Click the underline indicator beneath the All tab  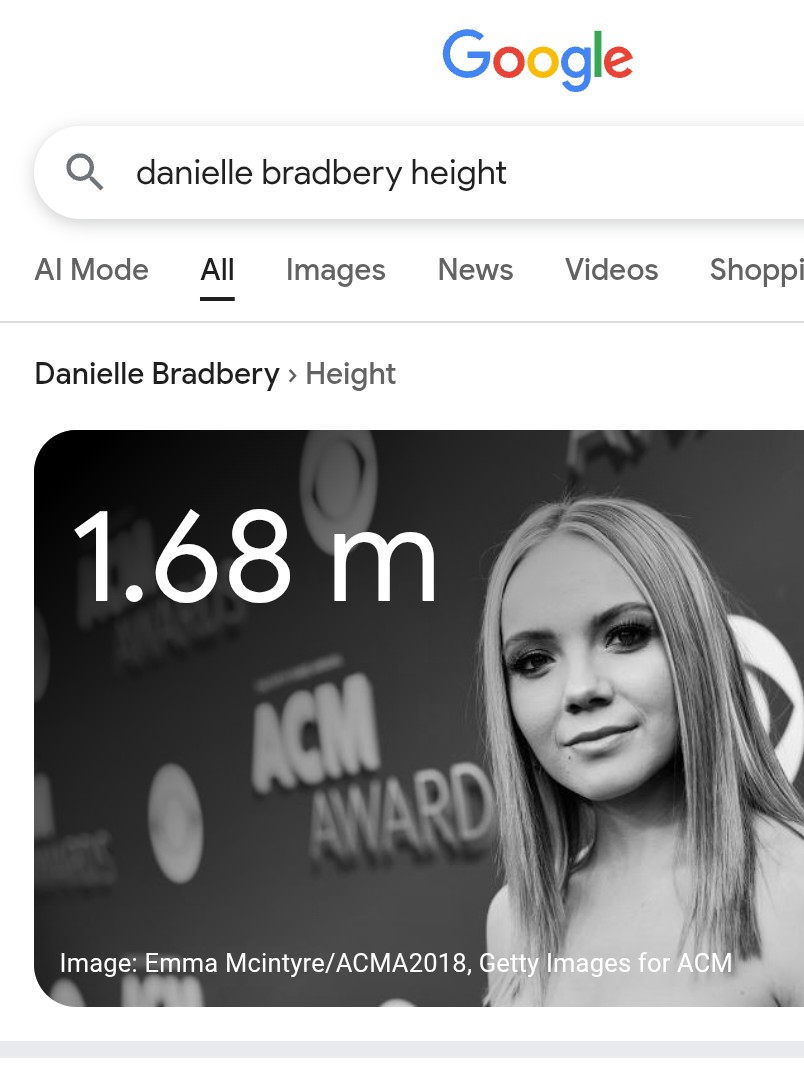pos(217,299)
